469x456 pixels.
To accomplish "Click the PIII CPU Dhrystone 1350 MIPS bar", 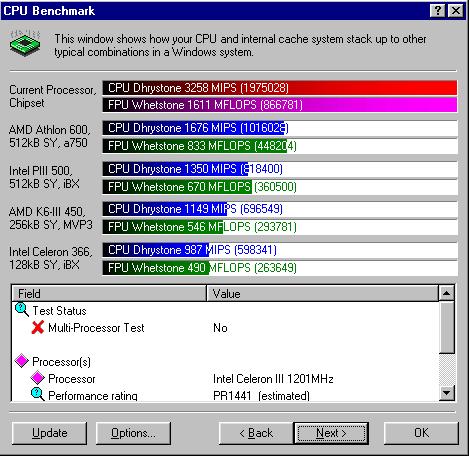I will click(x=280, y=169).
